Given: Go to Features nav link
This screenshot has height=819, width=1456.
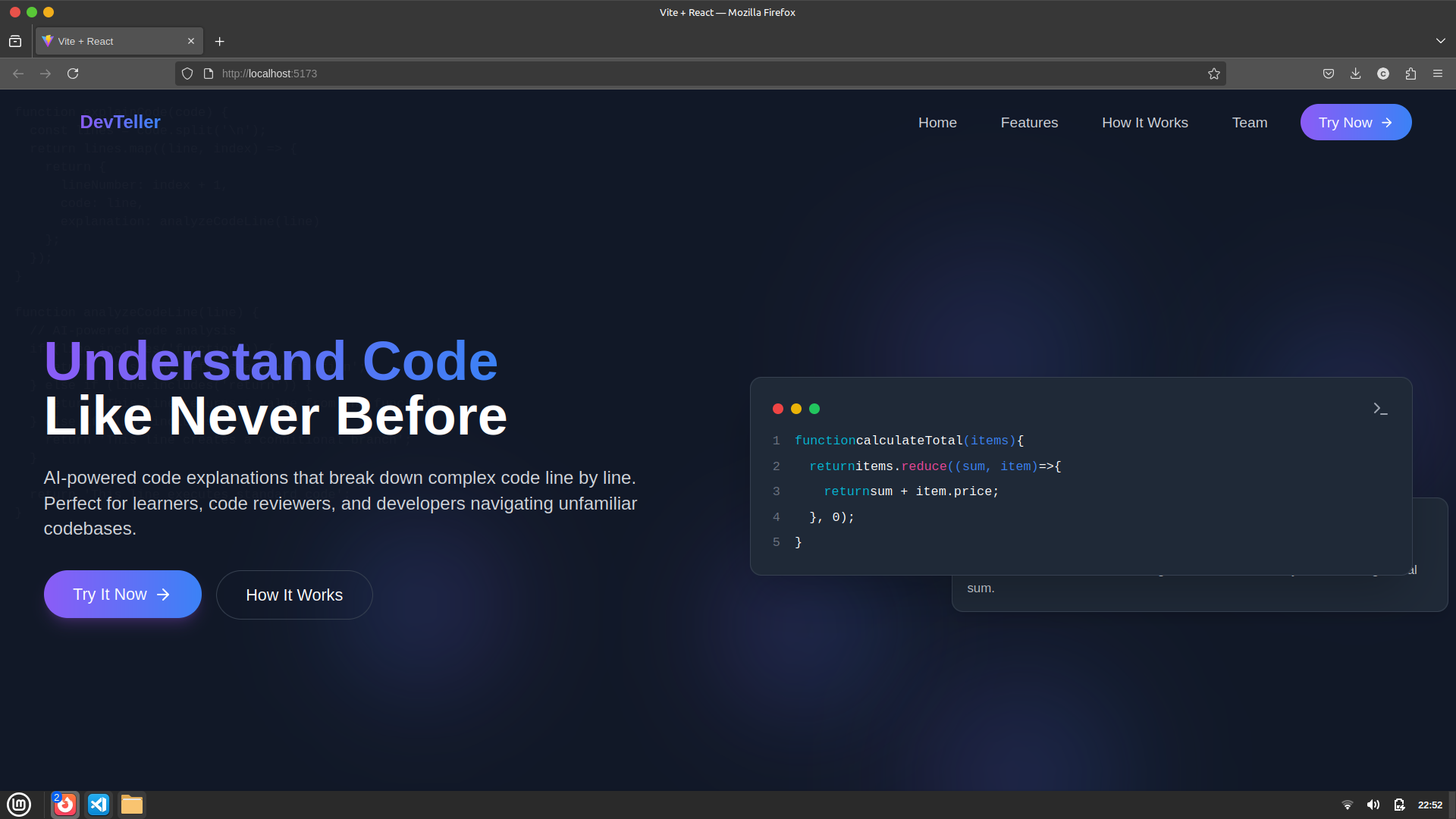Looking at the screenshot, I should click(1029, 123).
